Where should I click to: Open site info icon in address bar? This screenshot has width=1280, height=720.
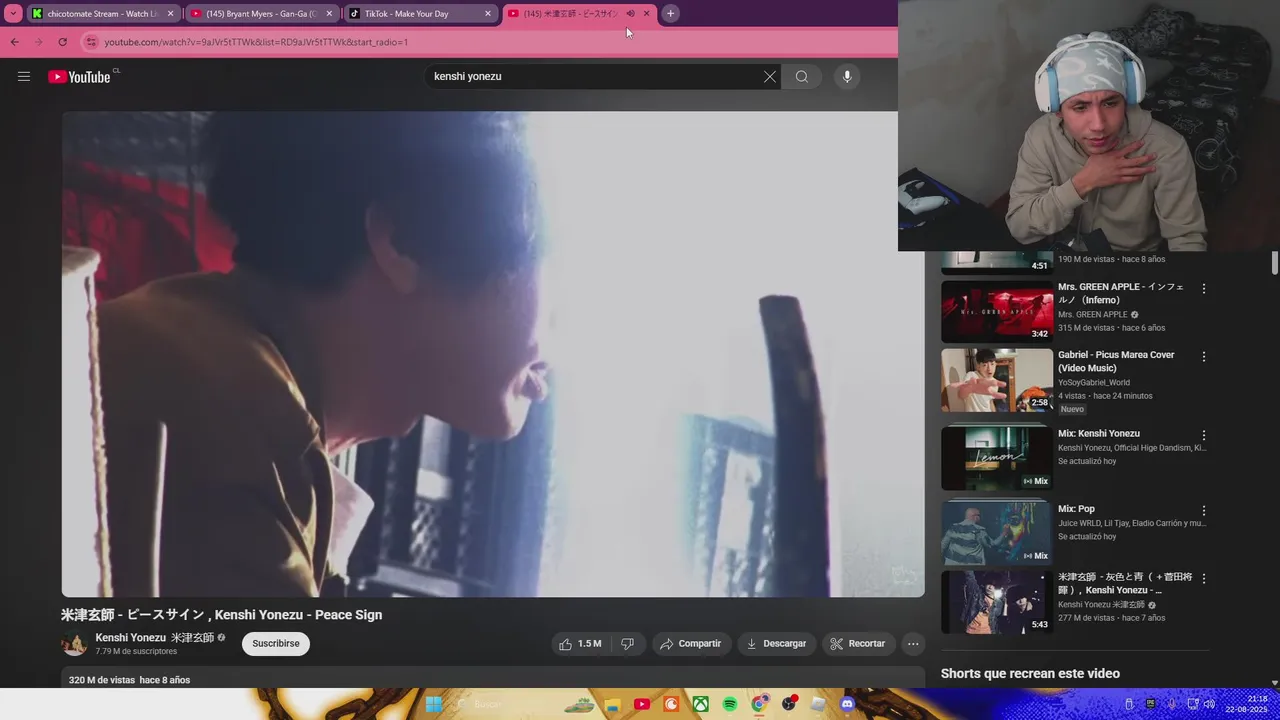pos(91,42)
